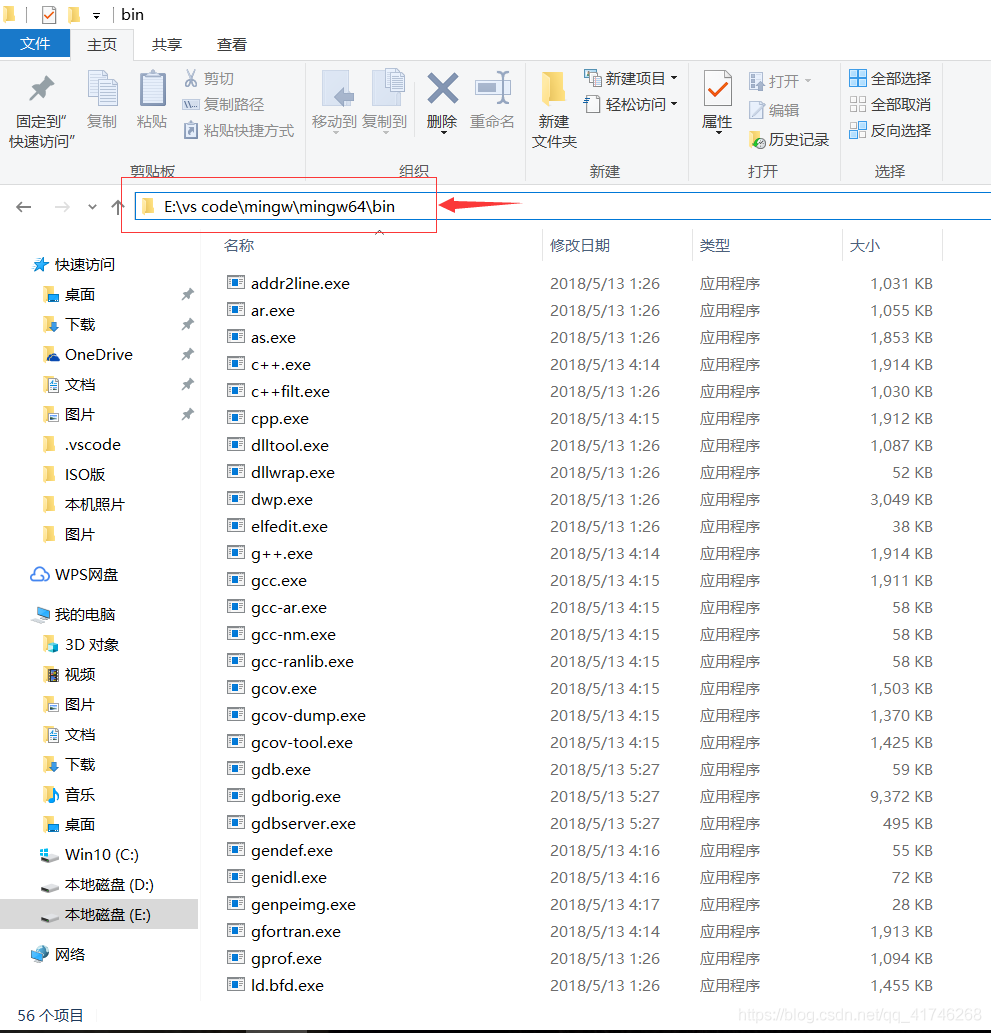
Task: Click the Rename icon
Action: click(x=493, y=88)
